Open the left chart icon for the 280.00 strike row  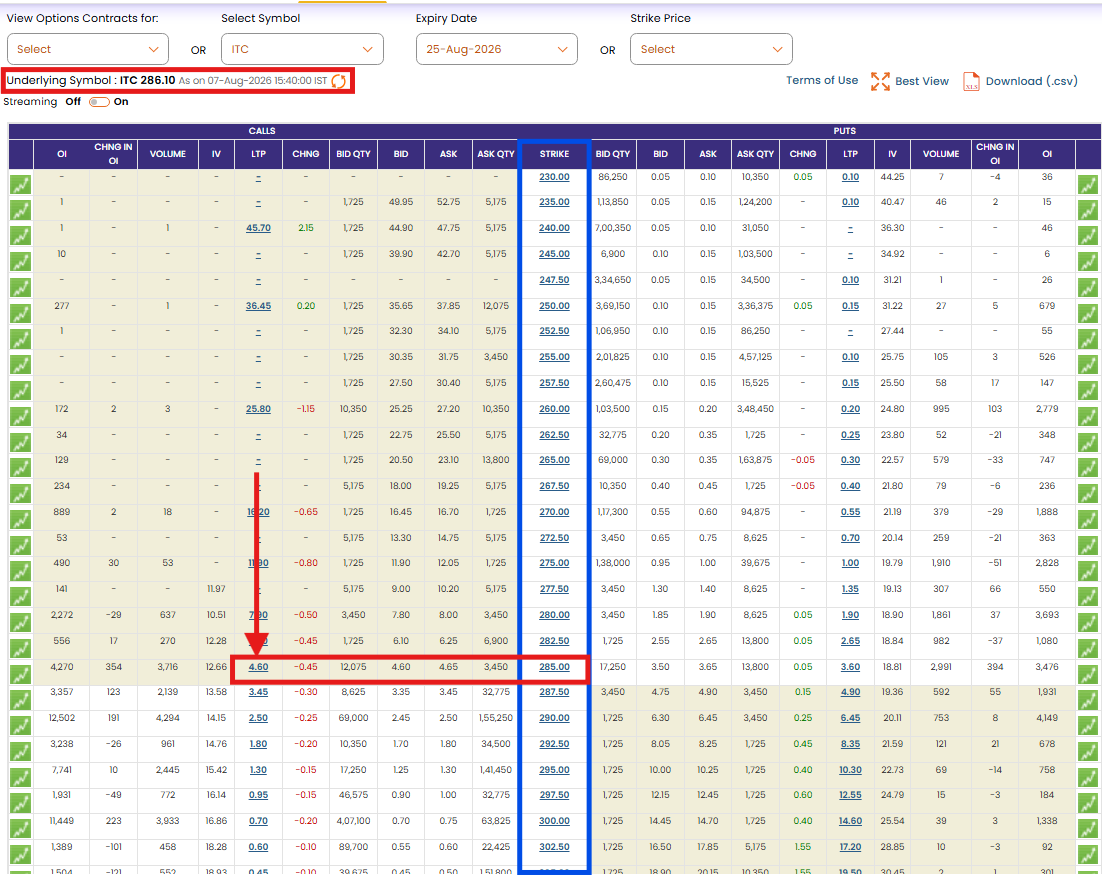(x=20, y=623)
